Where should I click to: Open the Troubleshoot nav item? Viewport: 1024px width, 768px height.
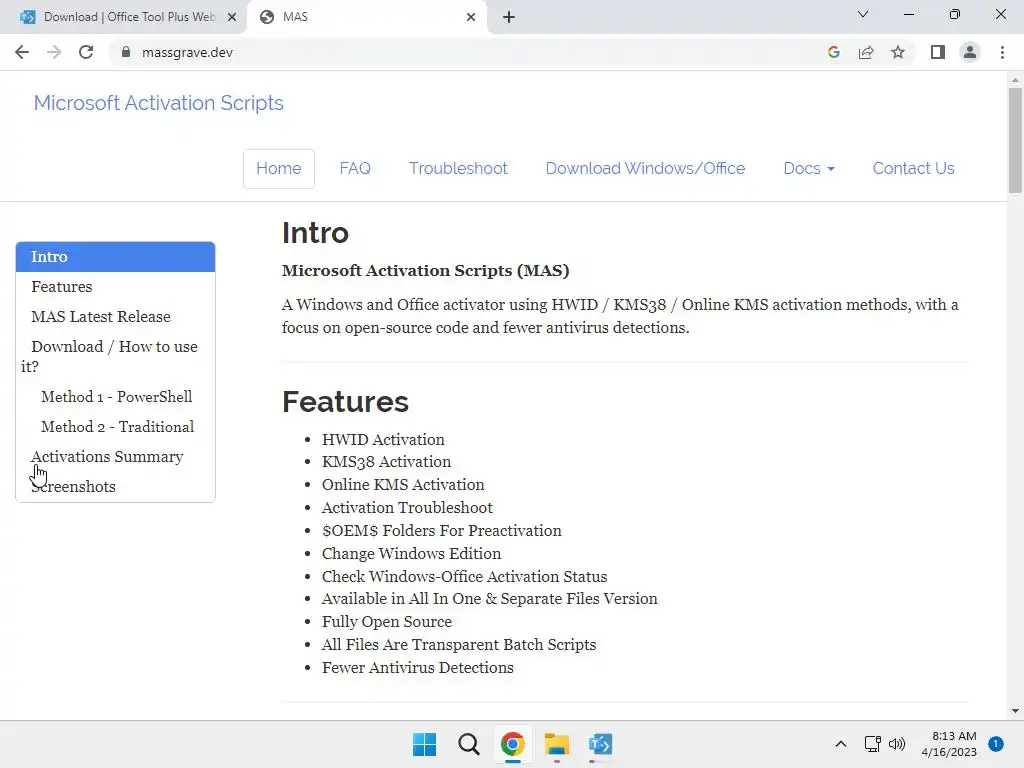click(458, 168)
